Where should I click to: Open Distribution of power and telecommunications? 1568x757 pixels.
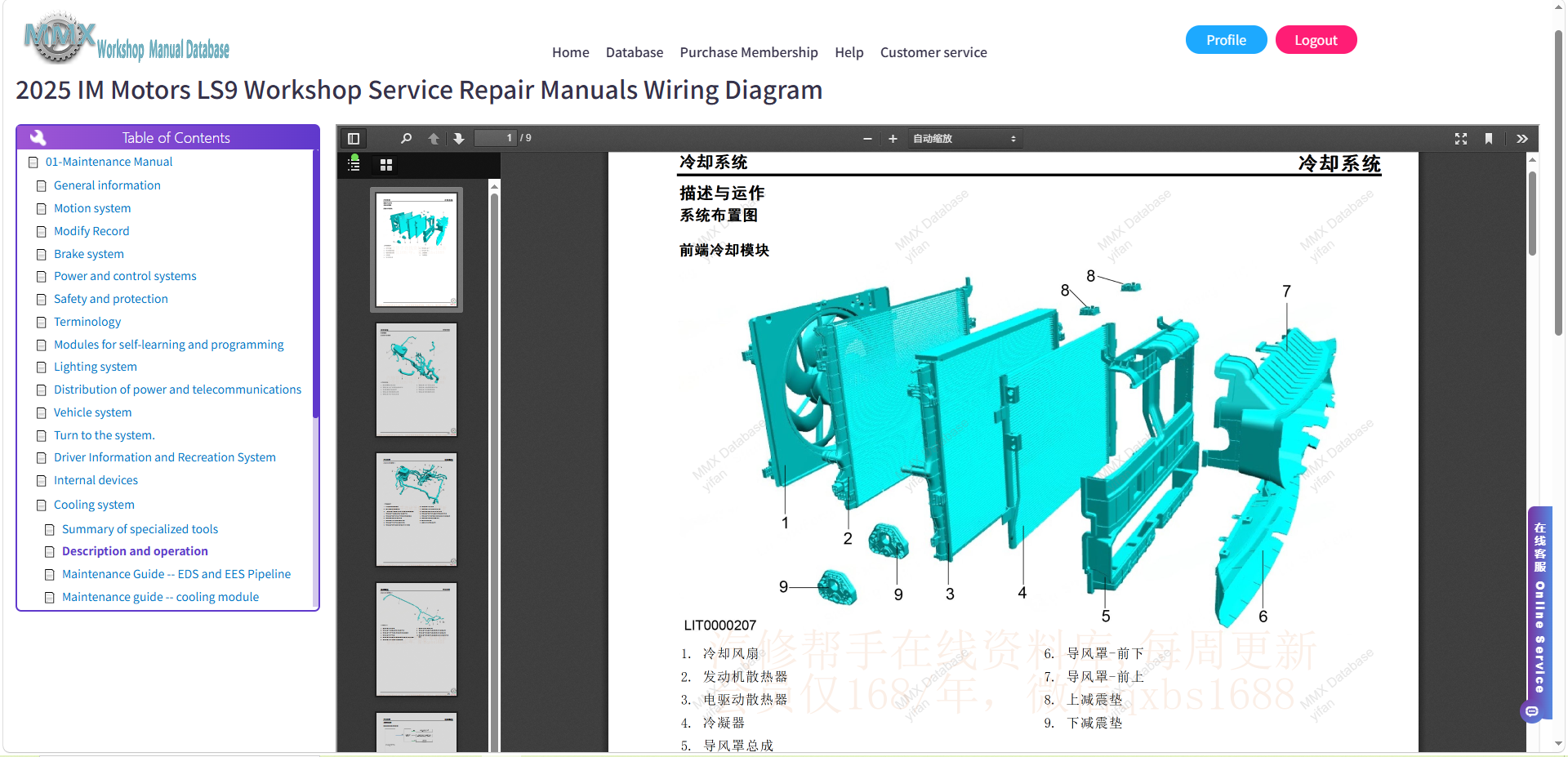pos(177,390)
